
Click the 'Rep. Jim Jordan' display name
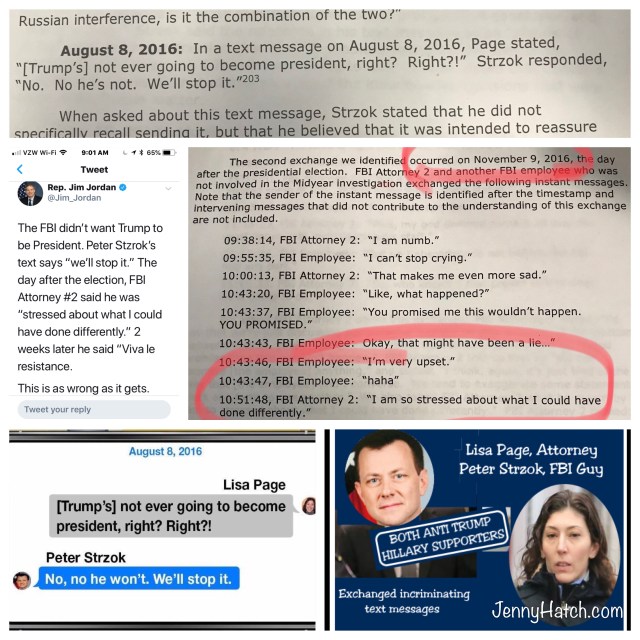82,187
